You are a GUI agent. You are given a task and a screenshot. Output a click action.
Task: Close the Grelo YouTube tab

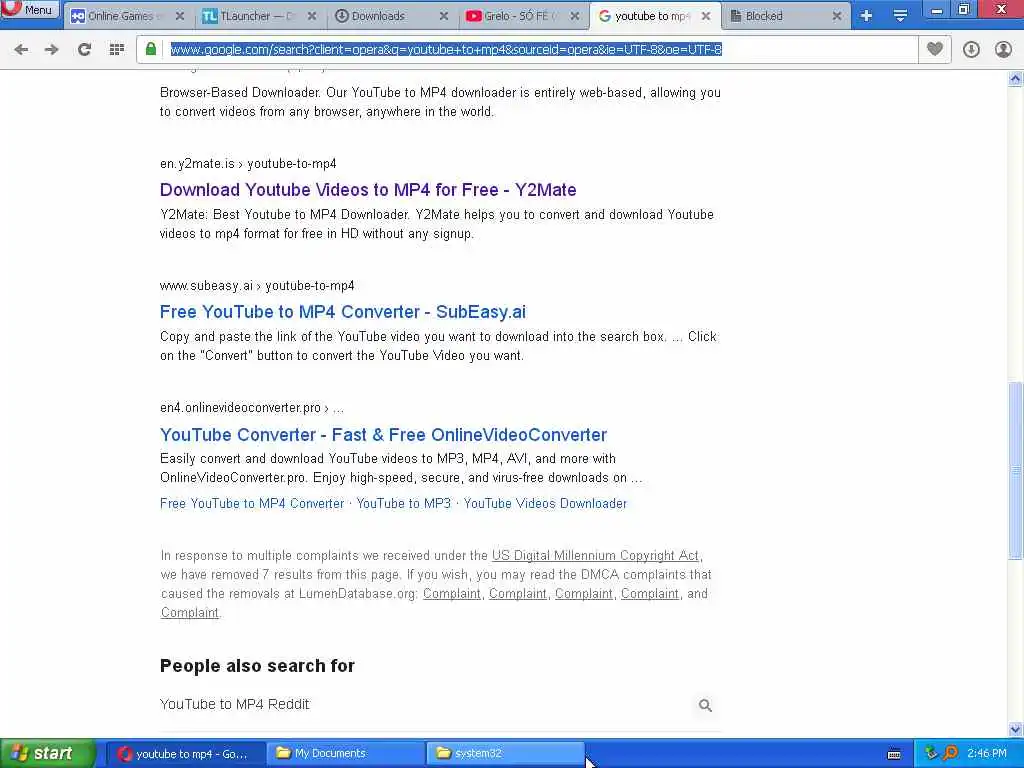tap(575, 16)
